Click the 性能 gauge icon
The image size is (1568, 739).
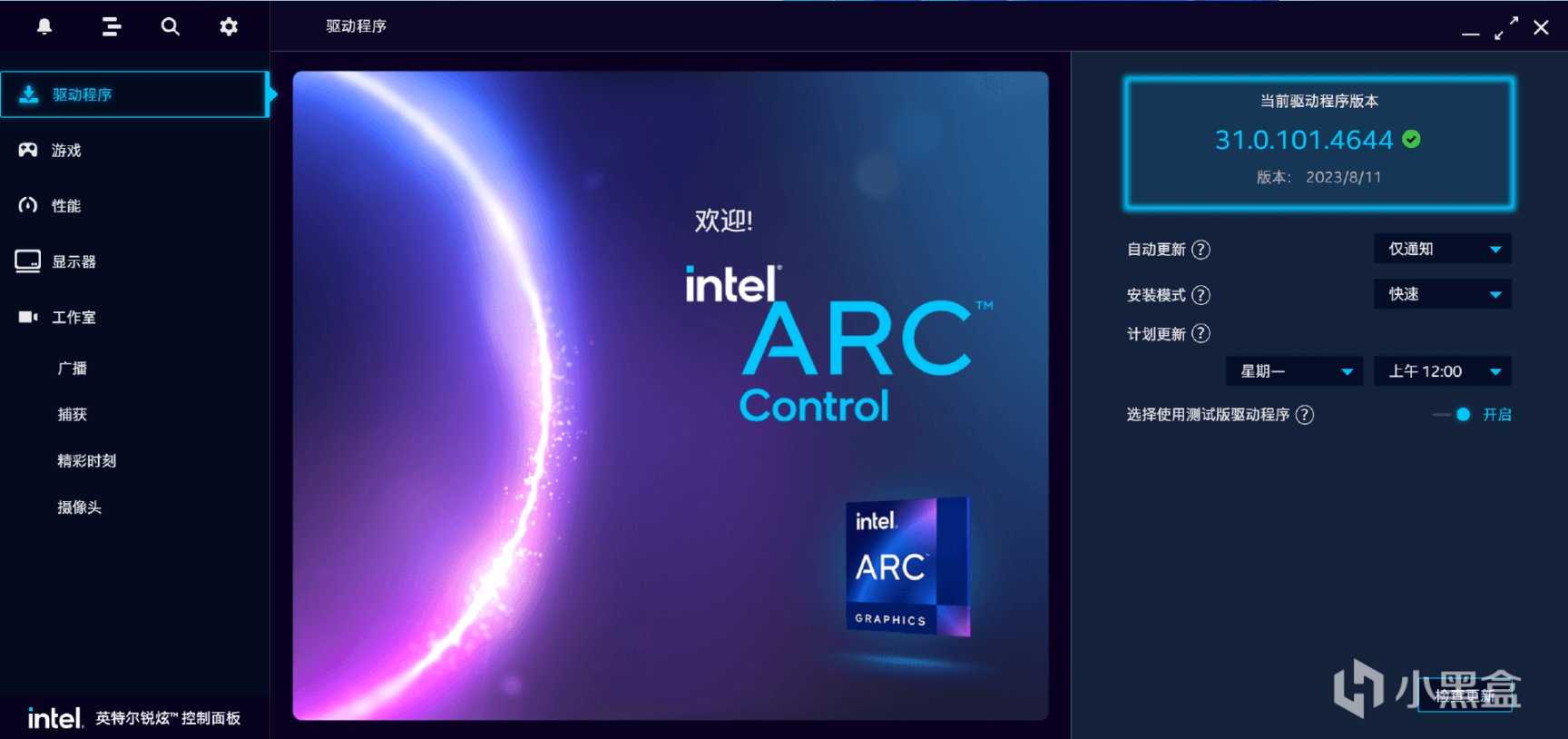click(28, 205)
